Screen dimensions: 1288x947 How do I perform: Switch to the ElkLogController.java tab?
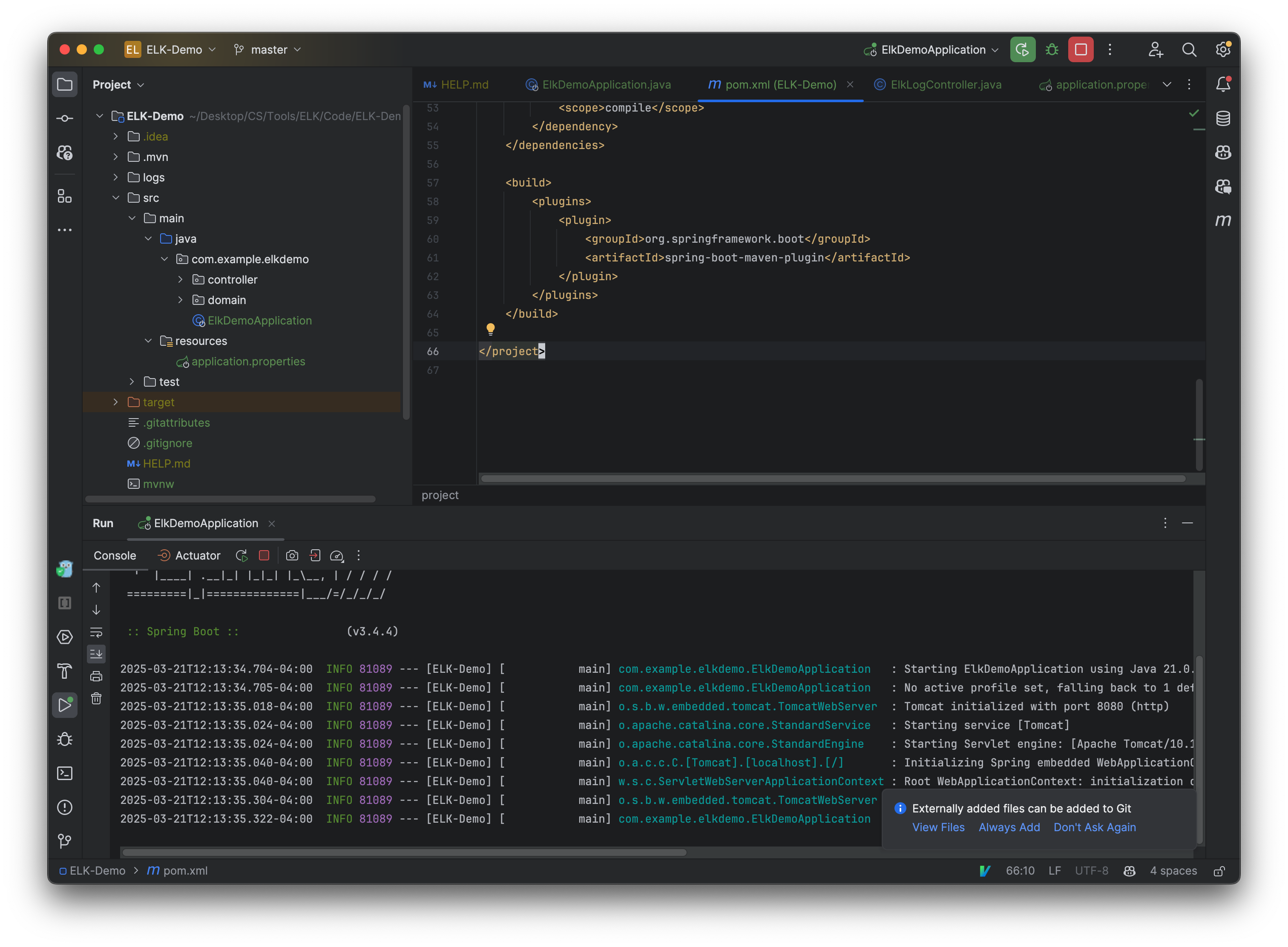[x=945, y=84]
